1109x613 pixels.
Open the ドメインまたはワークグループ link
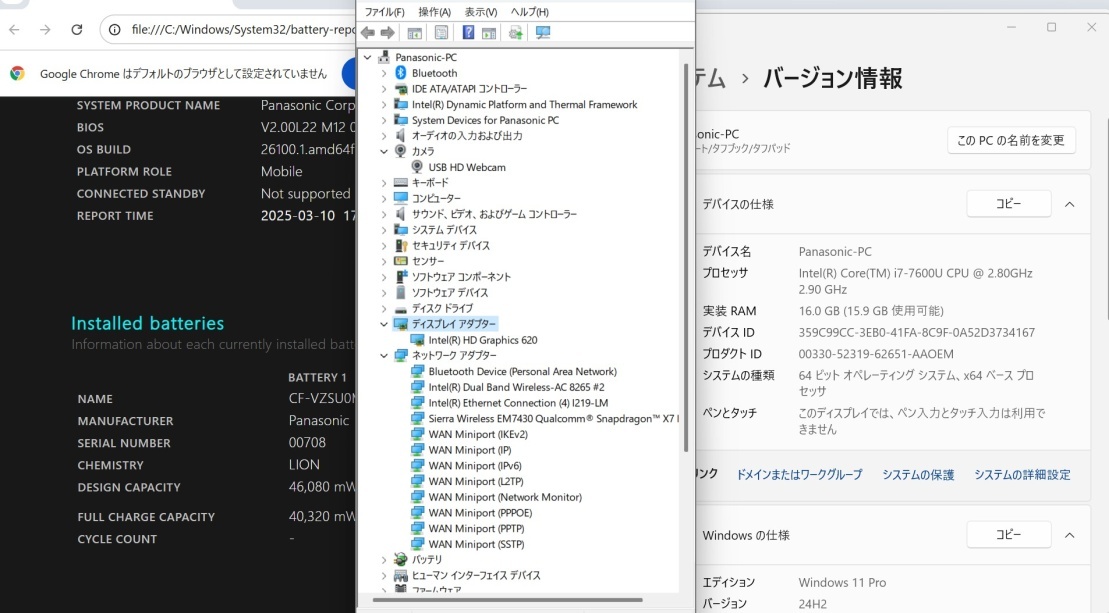799,474
